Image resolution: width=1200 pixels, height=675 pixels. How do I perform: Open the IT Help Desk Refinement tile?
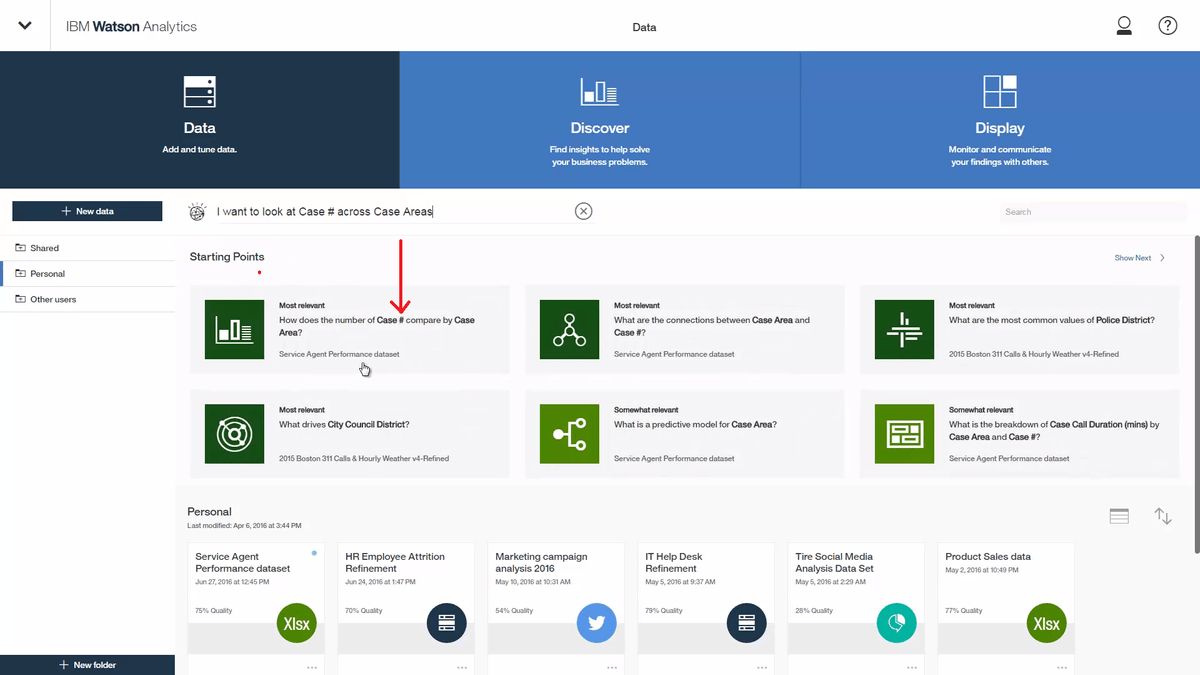tap(706, 606)
